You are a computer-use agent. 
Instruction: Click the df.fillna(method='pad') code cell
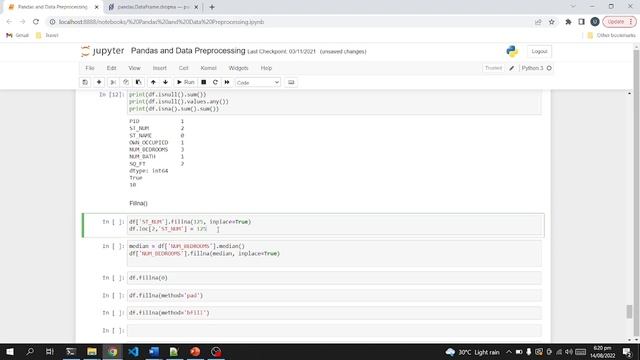tap(334, 295)
